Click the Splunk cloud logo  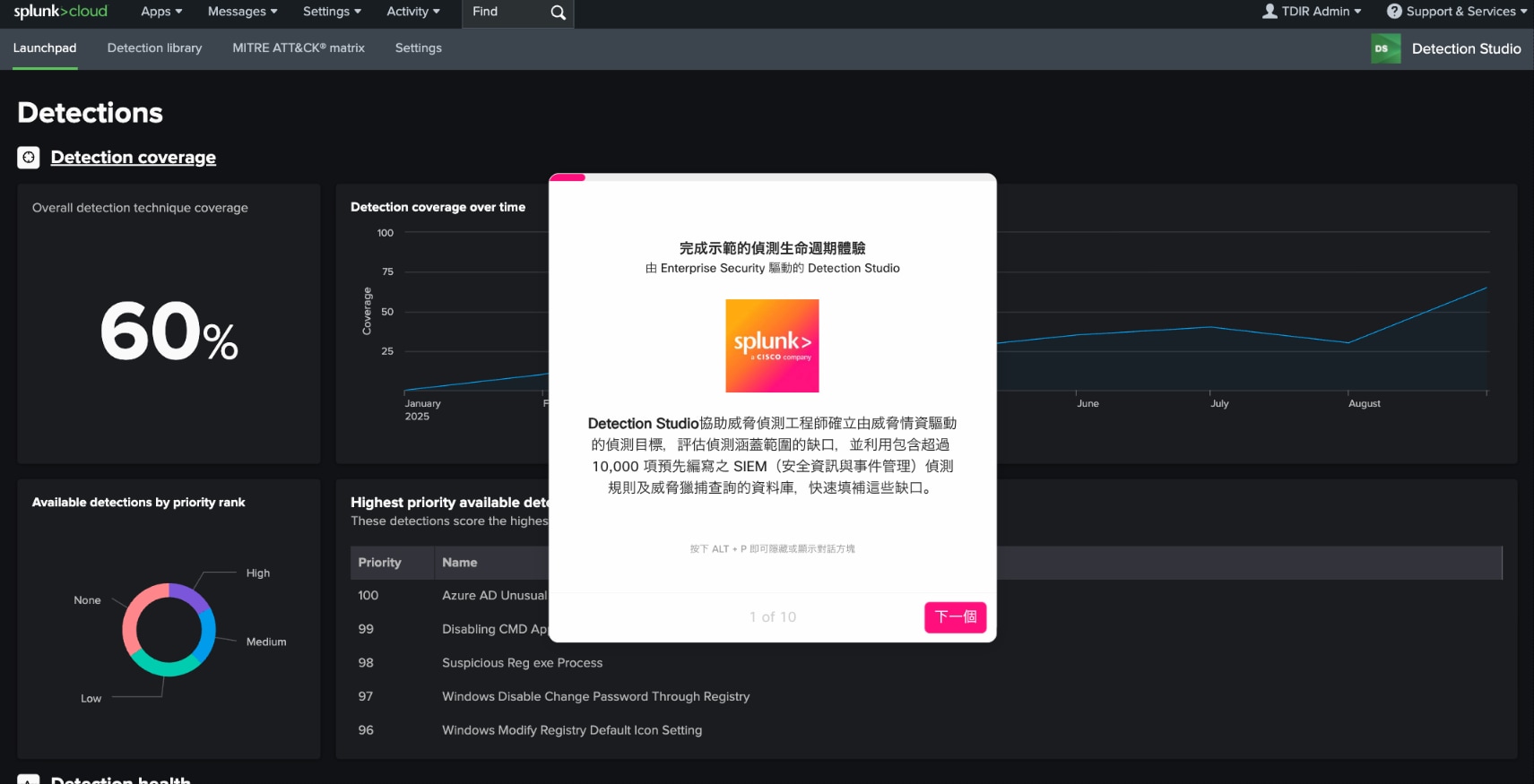click(60, 12)
